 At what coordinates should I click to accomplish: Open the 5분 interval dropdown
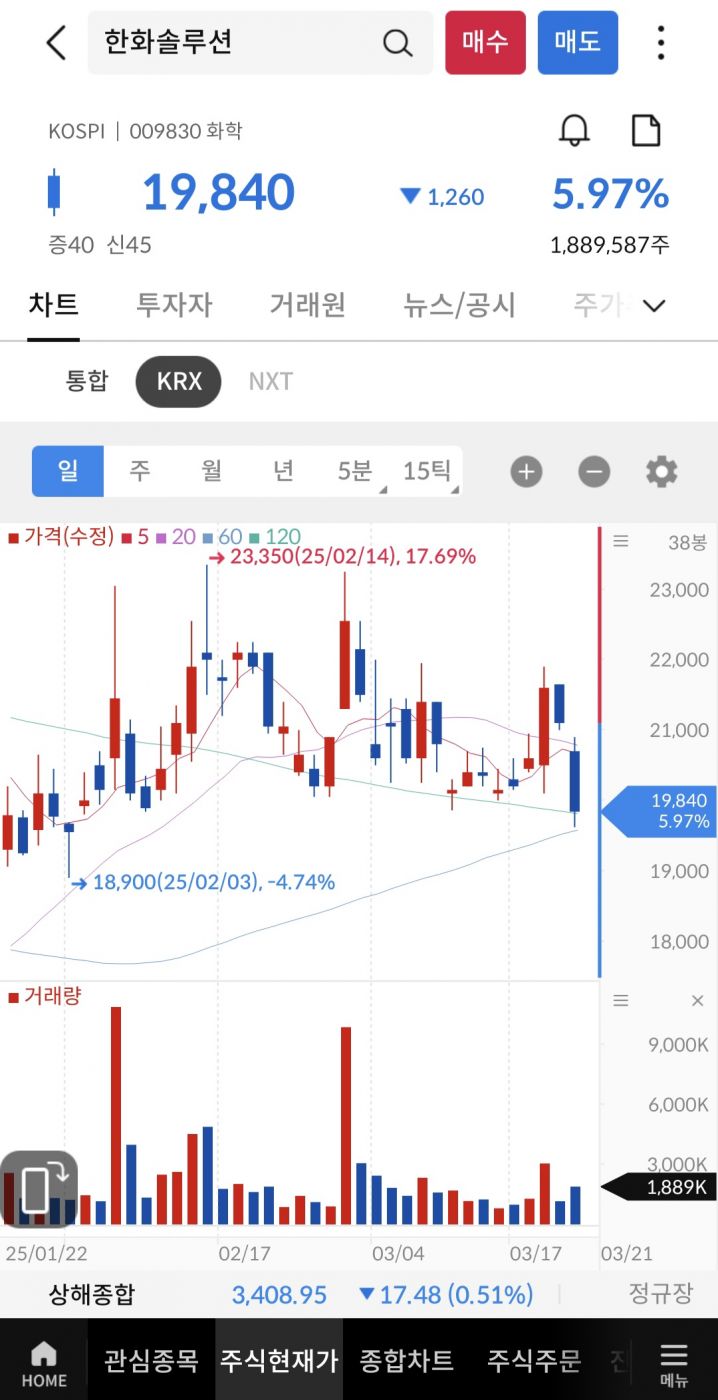click(355, 471)
